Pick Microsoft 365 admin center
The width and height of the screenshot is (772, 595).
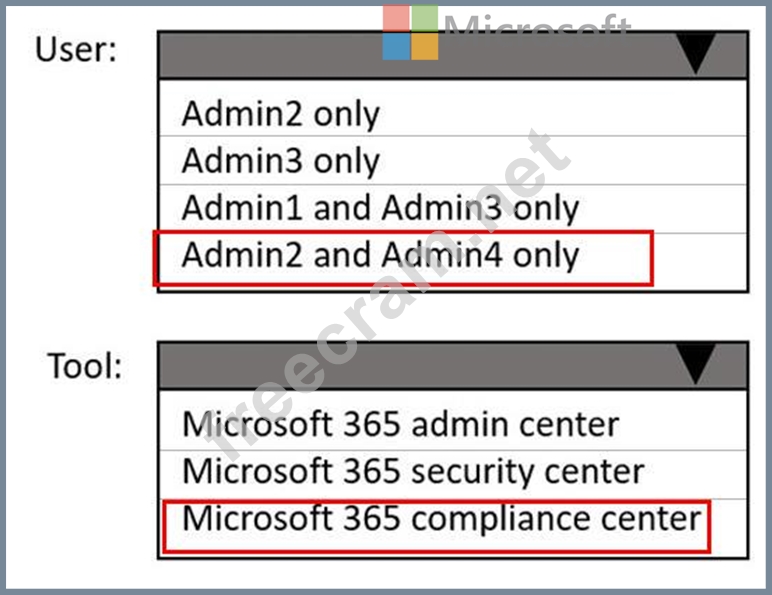[401, 423]
